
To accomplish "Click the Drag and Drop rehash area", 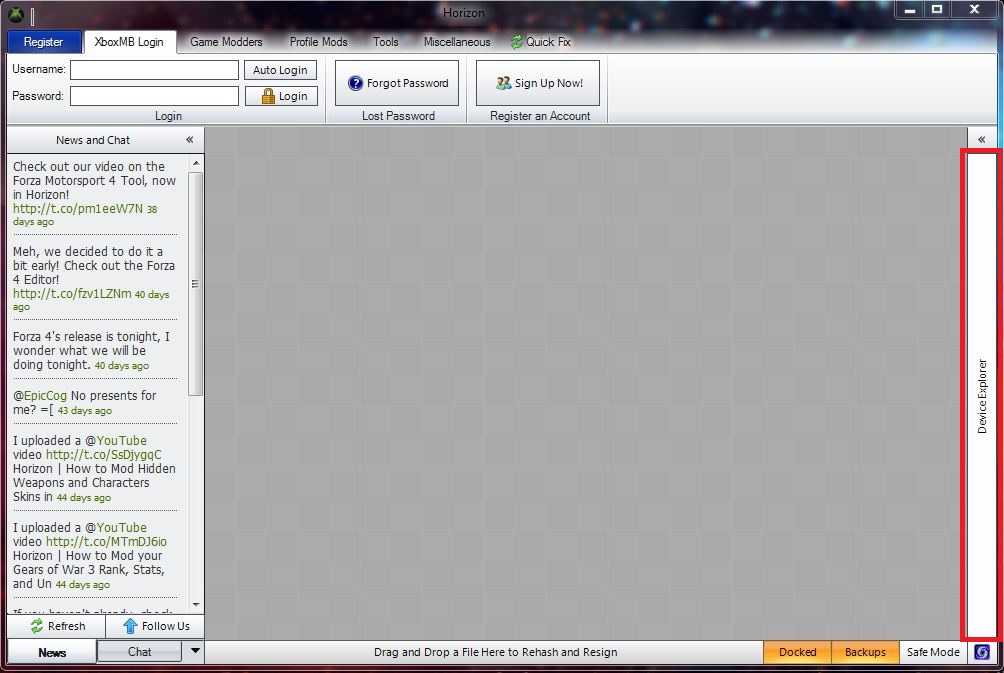I will [x=495, y=652].
